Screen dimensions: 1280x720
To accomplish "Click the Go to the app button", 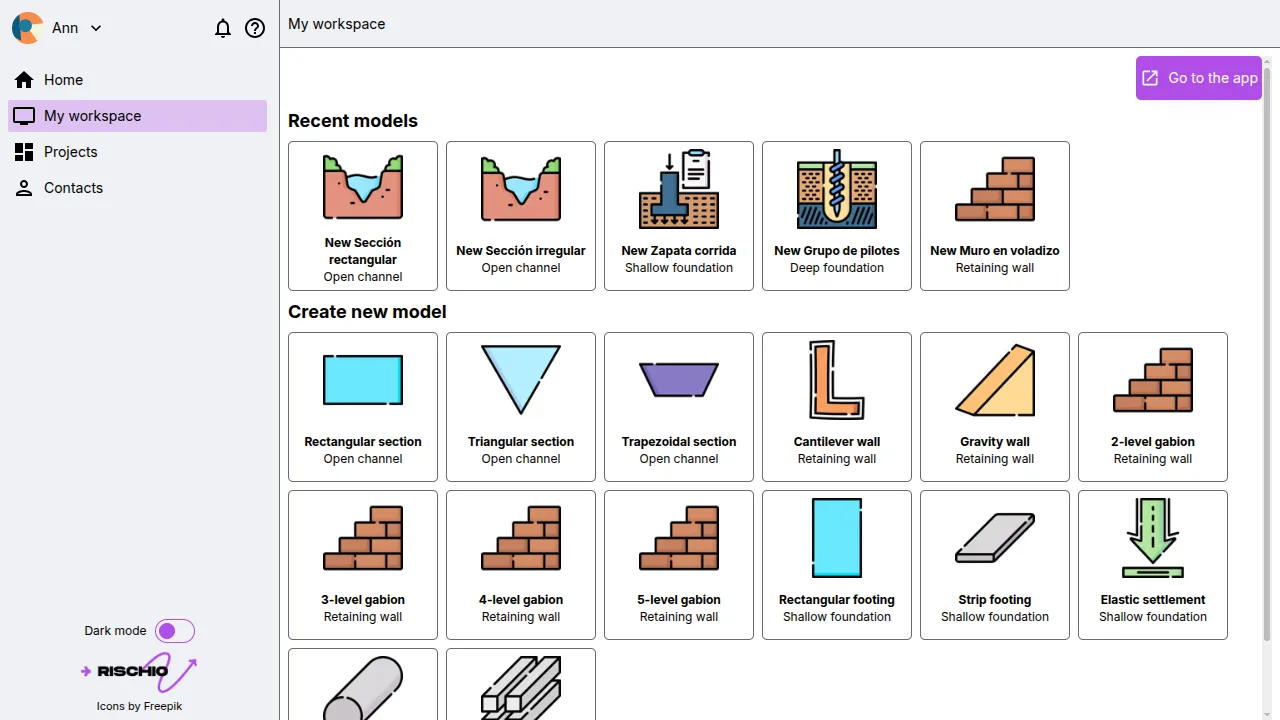I will pos(1198,78).
